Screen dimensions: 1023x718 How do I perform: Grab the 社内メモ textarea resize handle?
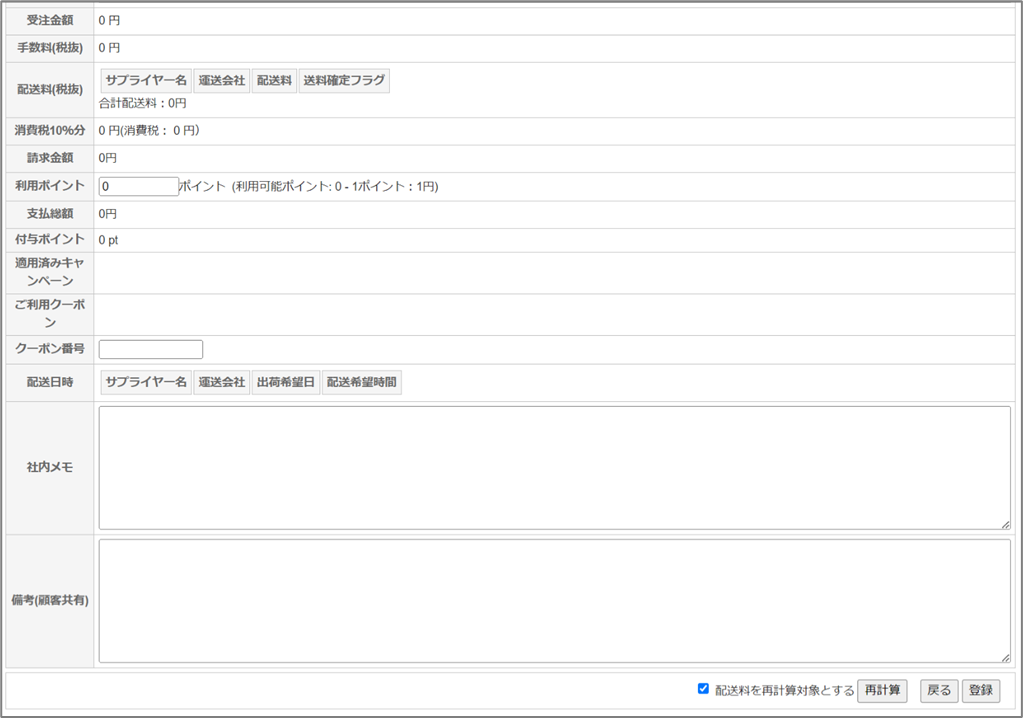[x=1005, y=524]
